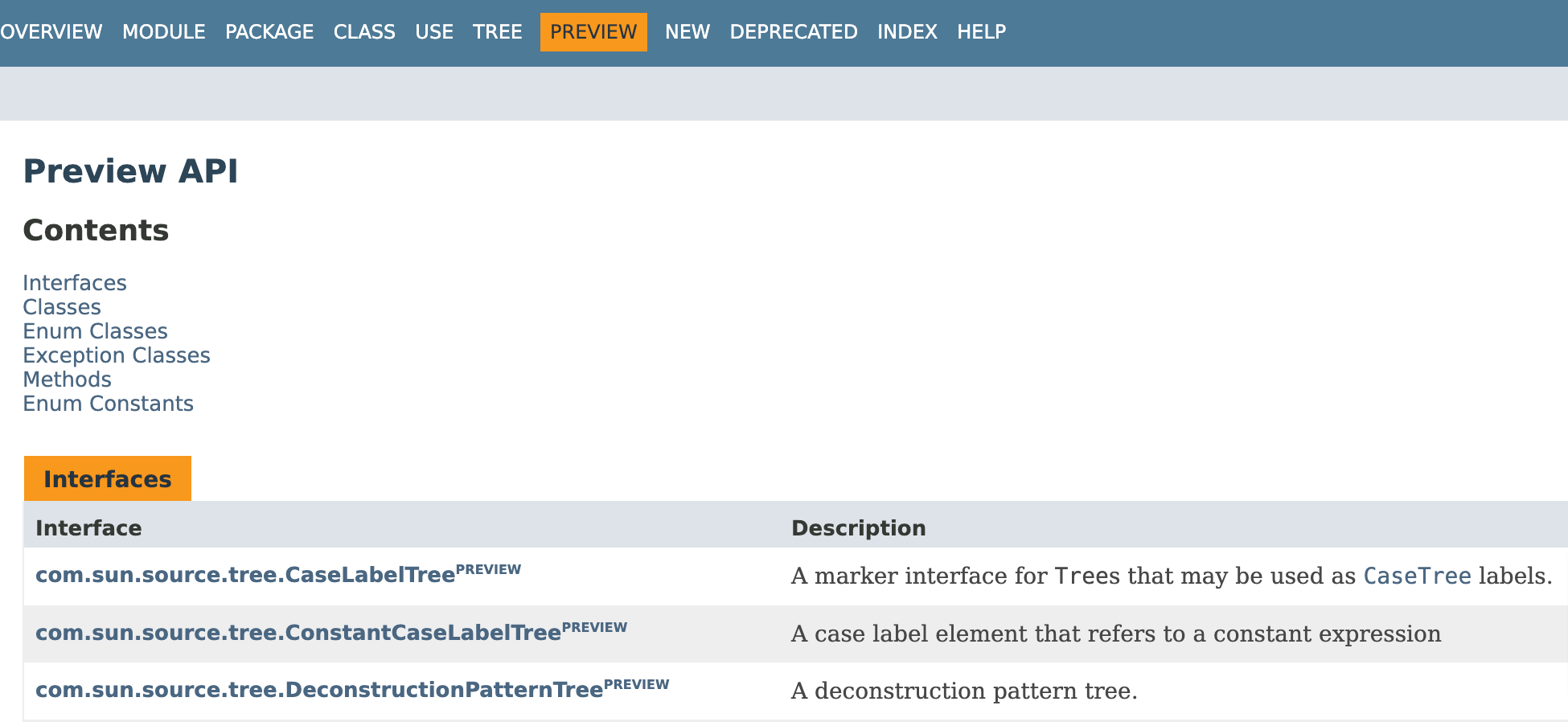Open the HELP page
The image size is (1568, 722).
point(982,32)
